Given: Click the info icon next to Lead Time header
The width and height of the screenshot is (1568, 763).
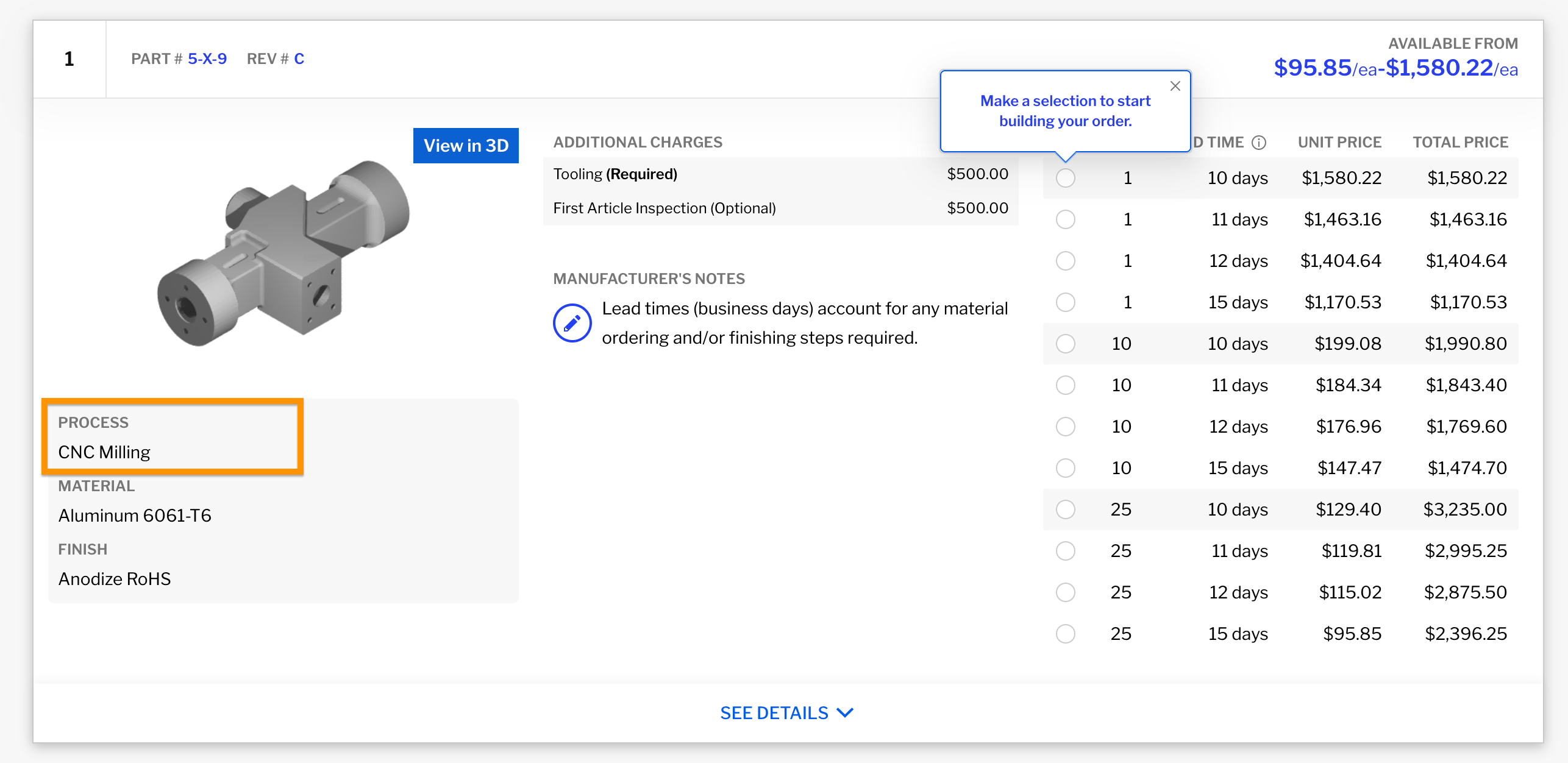Looking at the screenshot, I should coord(1258,142).
